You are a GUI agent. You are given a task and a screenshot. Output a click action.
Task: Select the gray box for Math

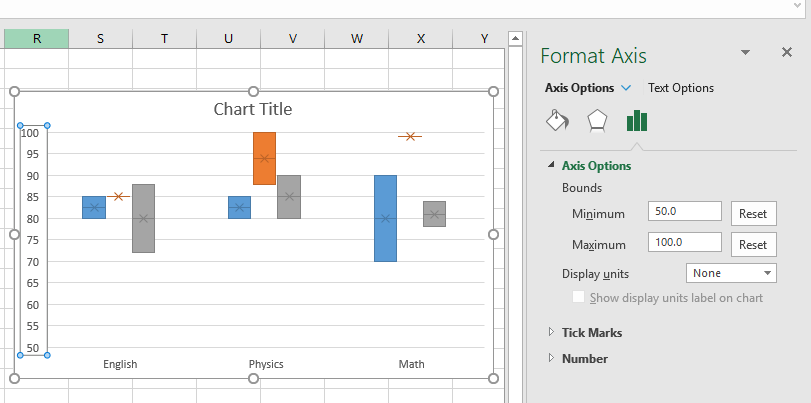(434, 214)
